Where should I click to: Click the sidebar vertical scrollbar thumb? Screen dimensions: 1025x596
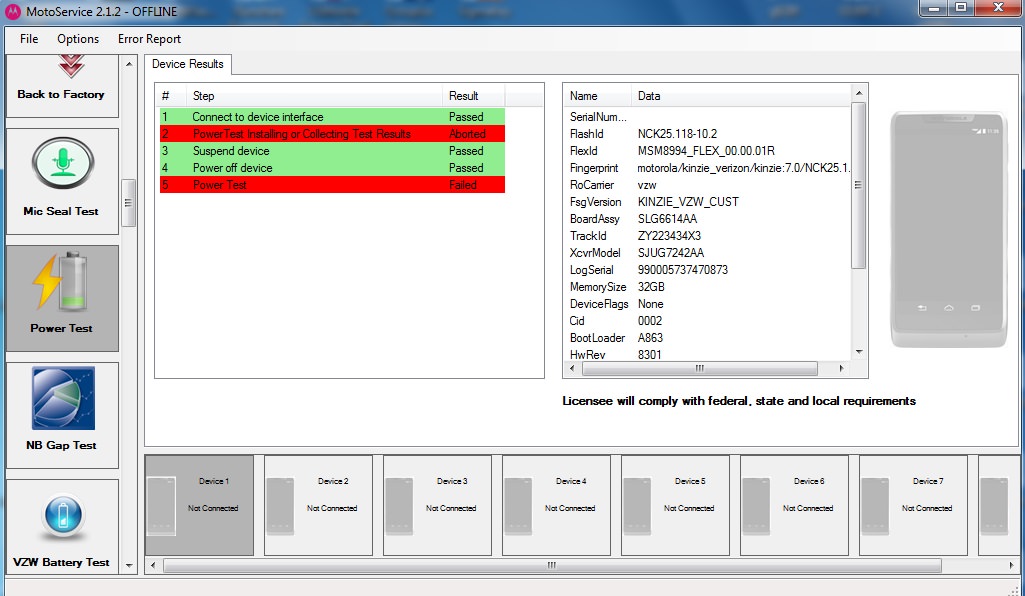129,203
